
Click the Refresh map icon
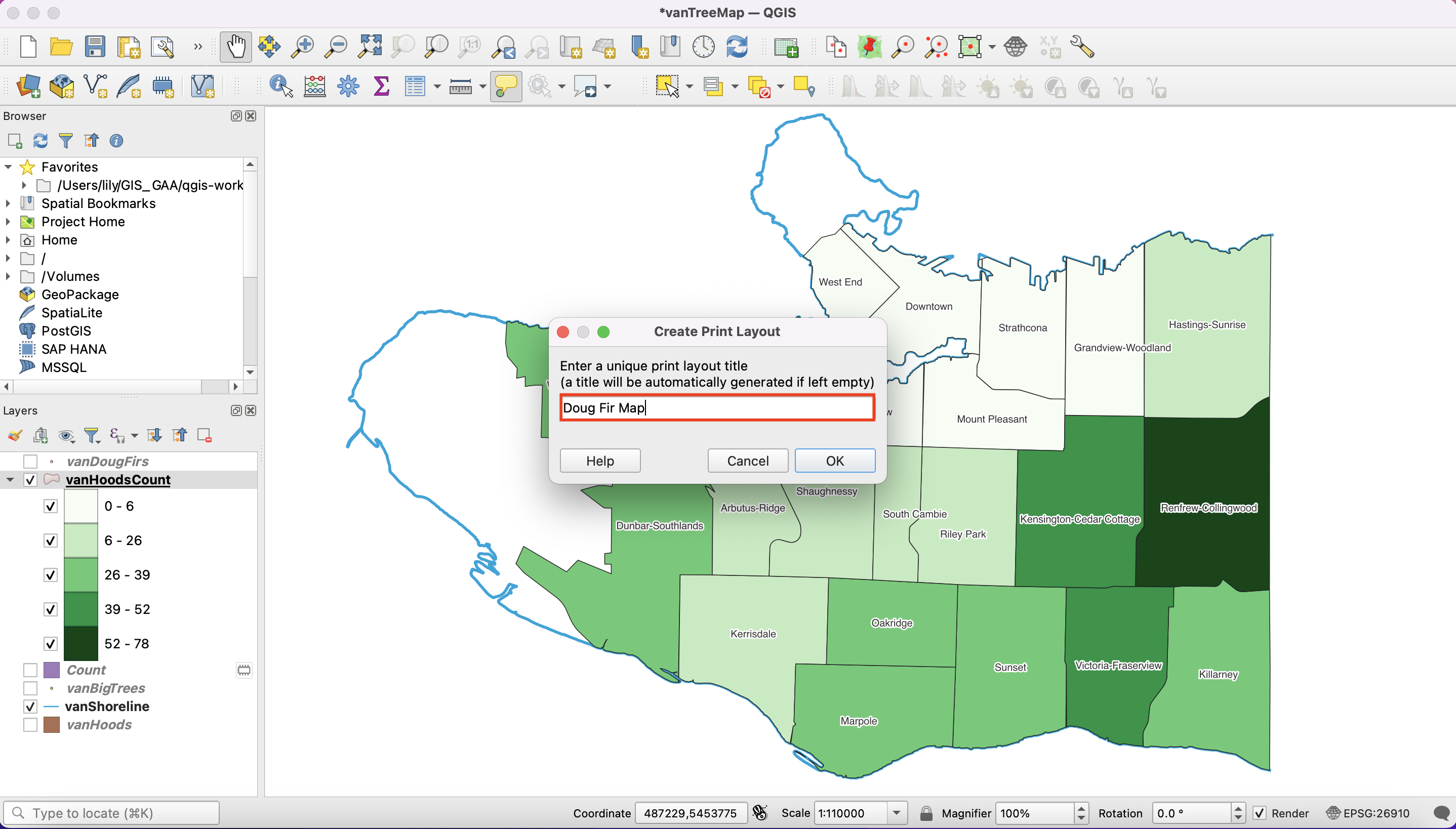coord(737,47)
